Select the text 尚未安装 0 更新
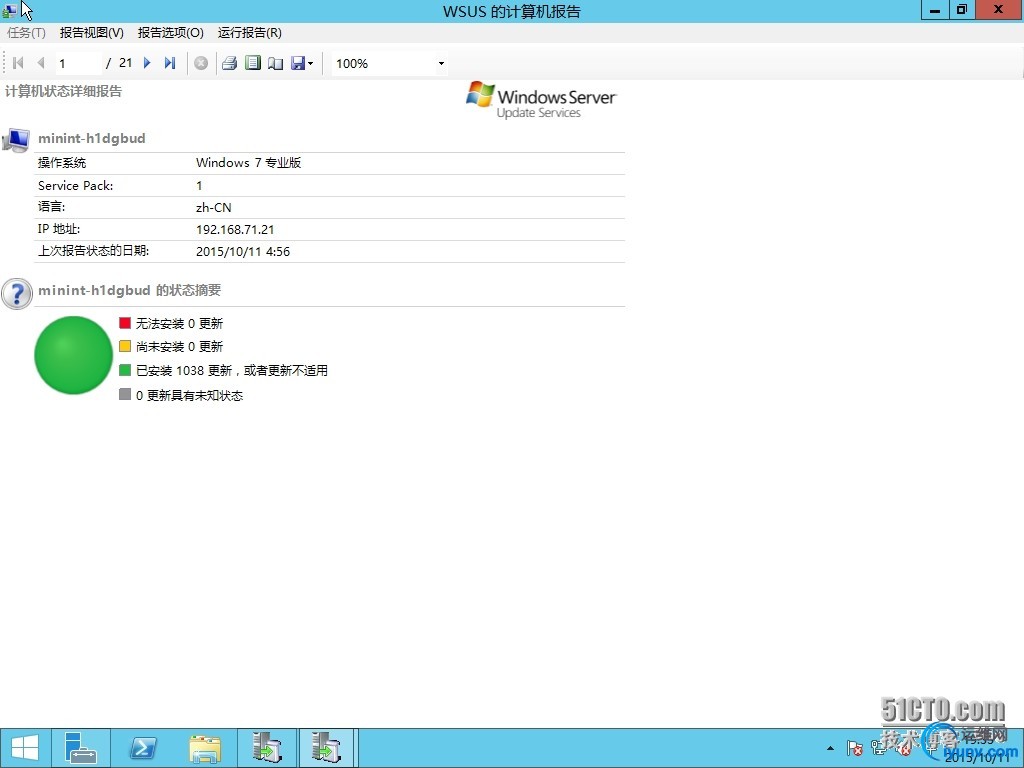 (x=179, y=347)
